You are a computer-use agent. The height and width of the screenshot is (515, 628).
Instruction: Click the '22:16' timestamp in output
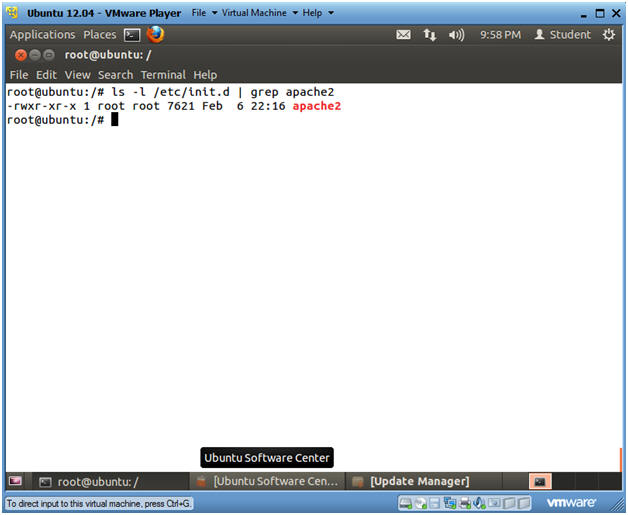(268, 106)
